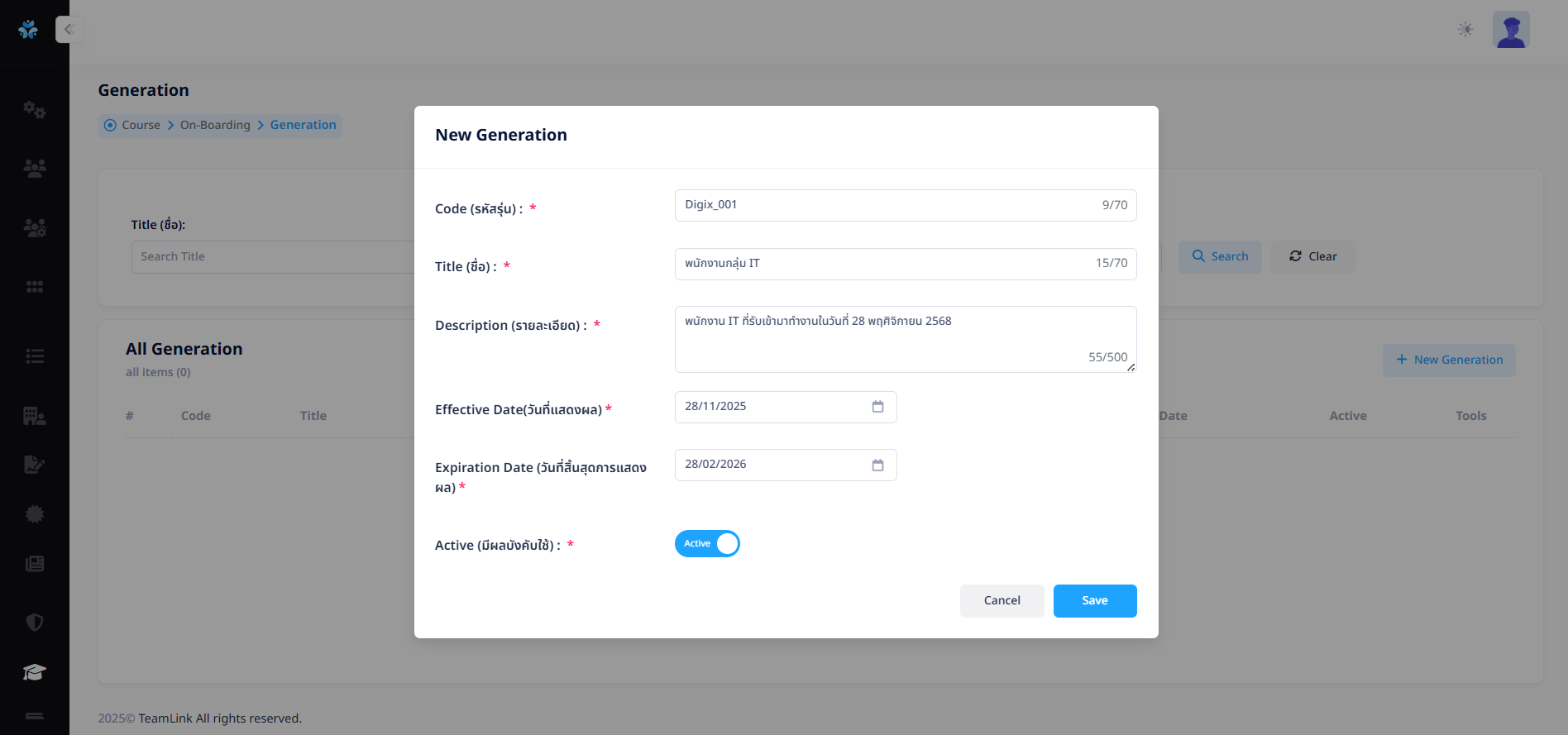The height and width of the screenshot is (735, 1568).
Task: Collapse the sidebar with the chevron button
Action: click(69, 30)
